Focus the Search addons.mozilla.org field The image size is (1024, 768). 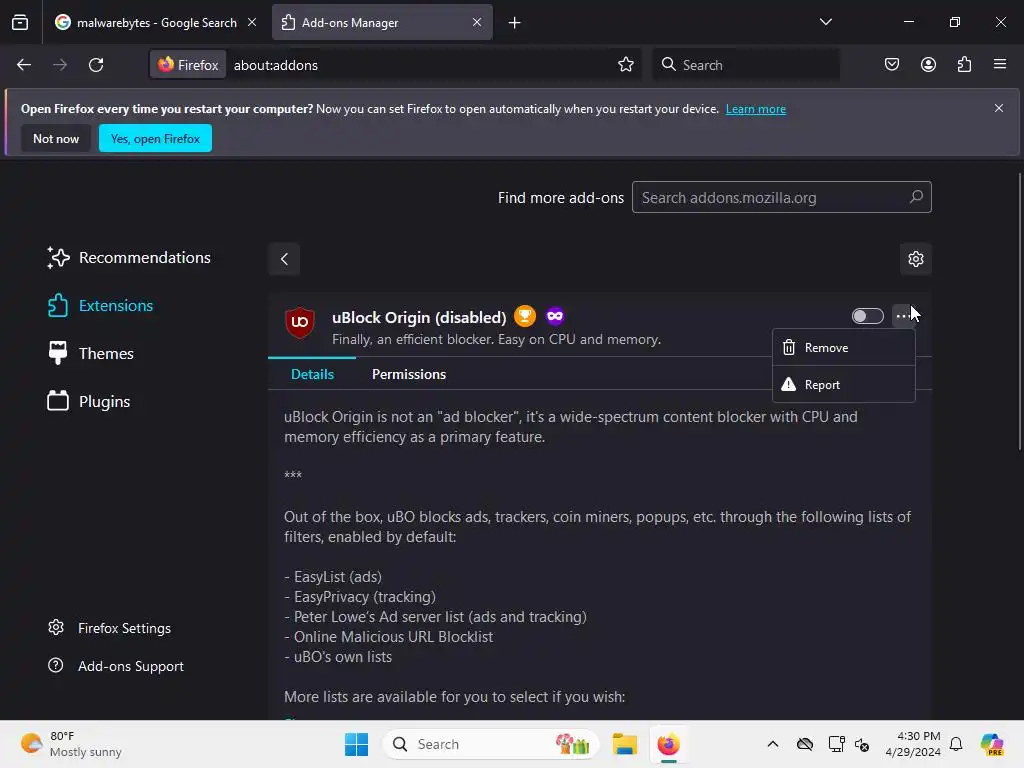coord(781,197)
